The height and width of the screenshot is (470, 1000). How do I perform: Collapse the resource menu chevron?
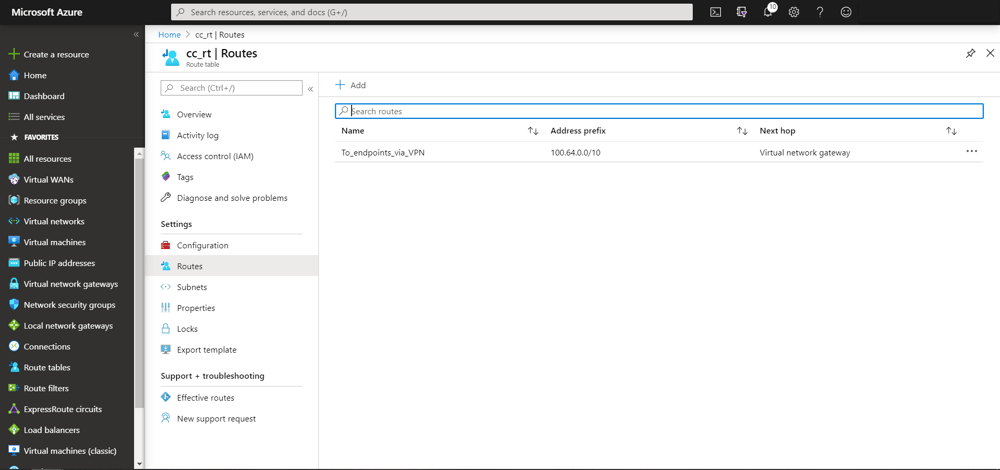(x=311, y=89)
